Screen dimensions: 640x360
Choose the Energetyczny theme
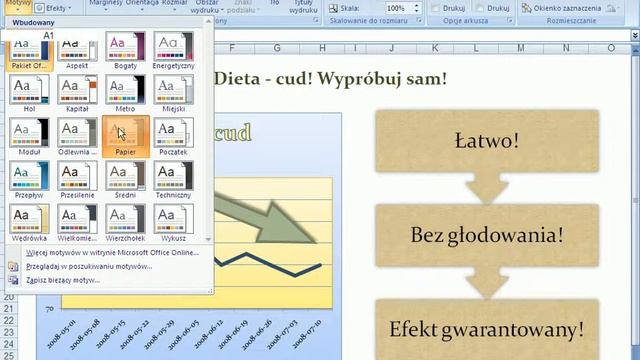coord(173,51)
